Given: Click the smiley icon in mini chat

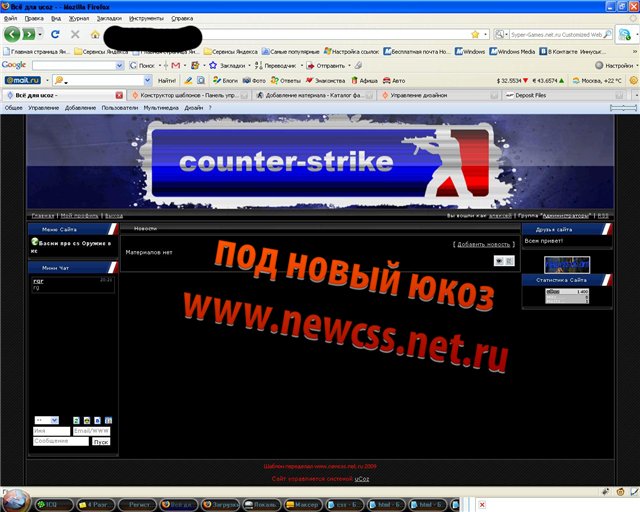Looking at the screenshot, I should coord(87,420).
